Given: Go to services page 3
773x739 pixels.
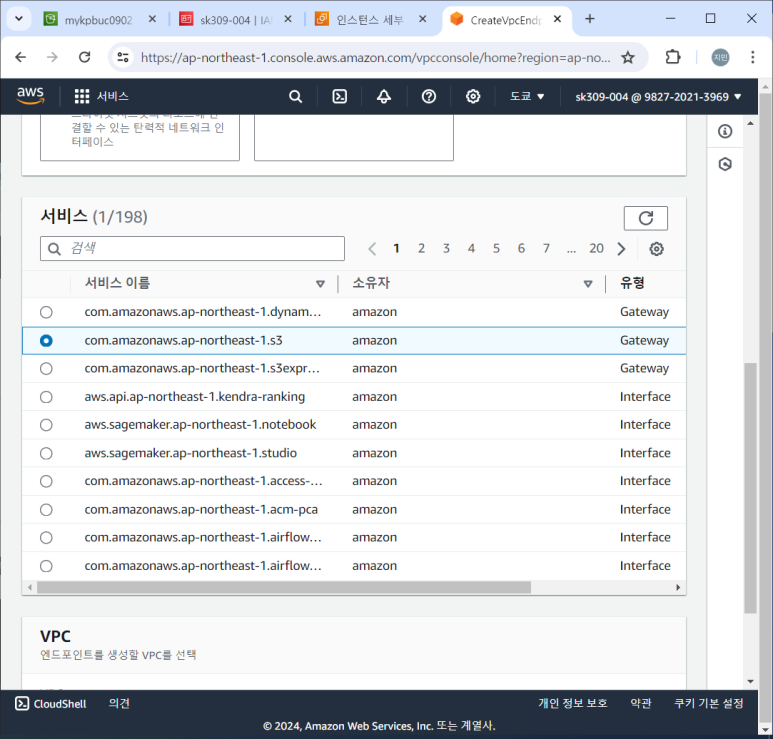Looking at the screenshot, I should [x=446, y=248].
